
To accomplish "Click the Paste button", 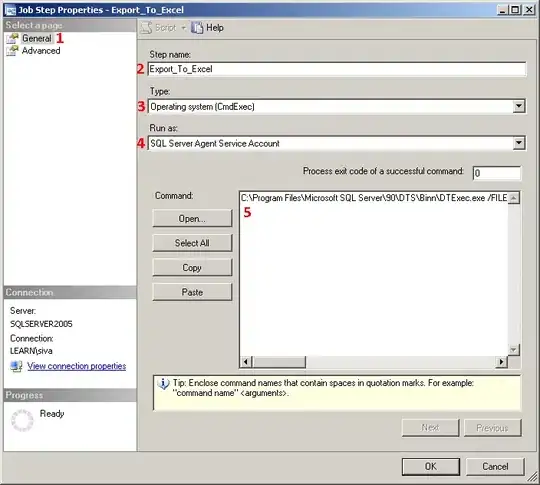I will [x=192, y=292].
